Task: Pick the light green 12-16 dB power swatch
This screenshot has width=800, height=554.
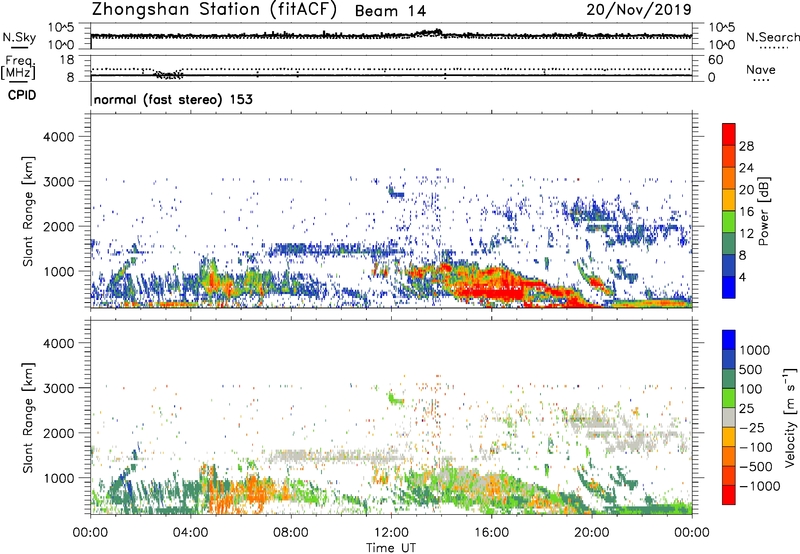Action: [x=729, y=222]
